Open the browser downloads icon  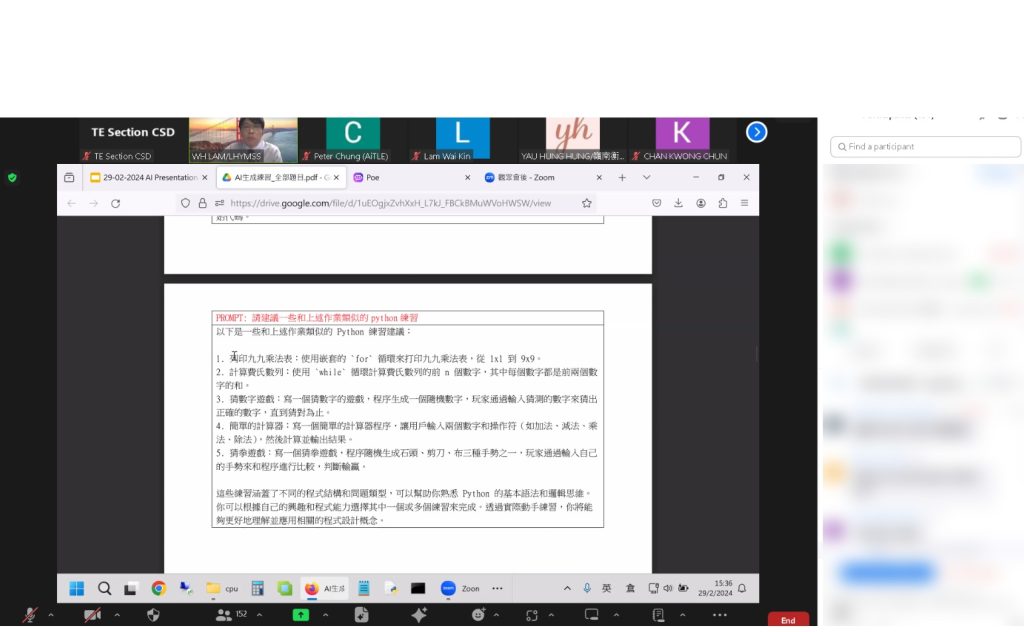tap(678, 203)
